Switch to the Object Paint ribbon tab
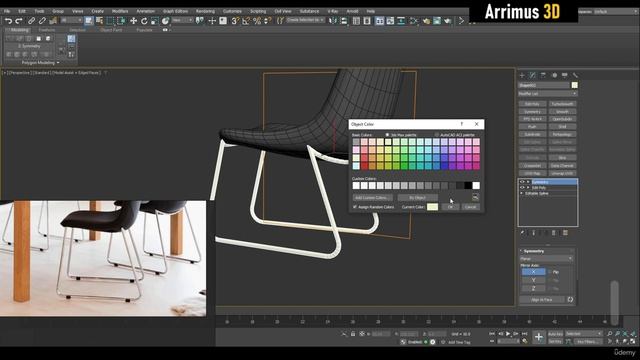The height and width of the screenshot is (360, 640). pyautogui.click(x=111, y=30)
